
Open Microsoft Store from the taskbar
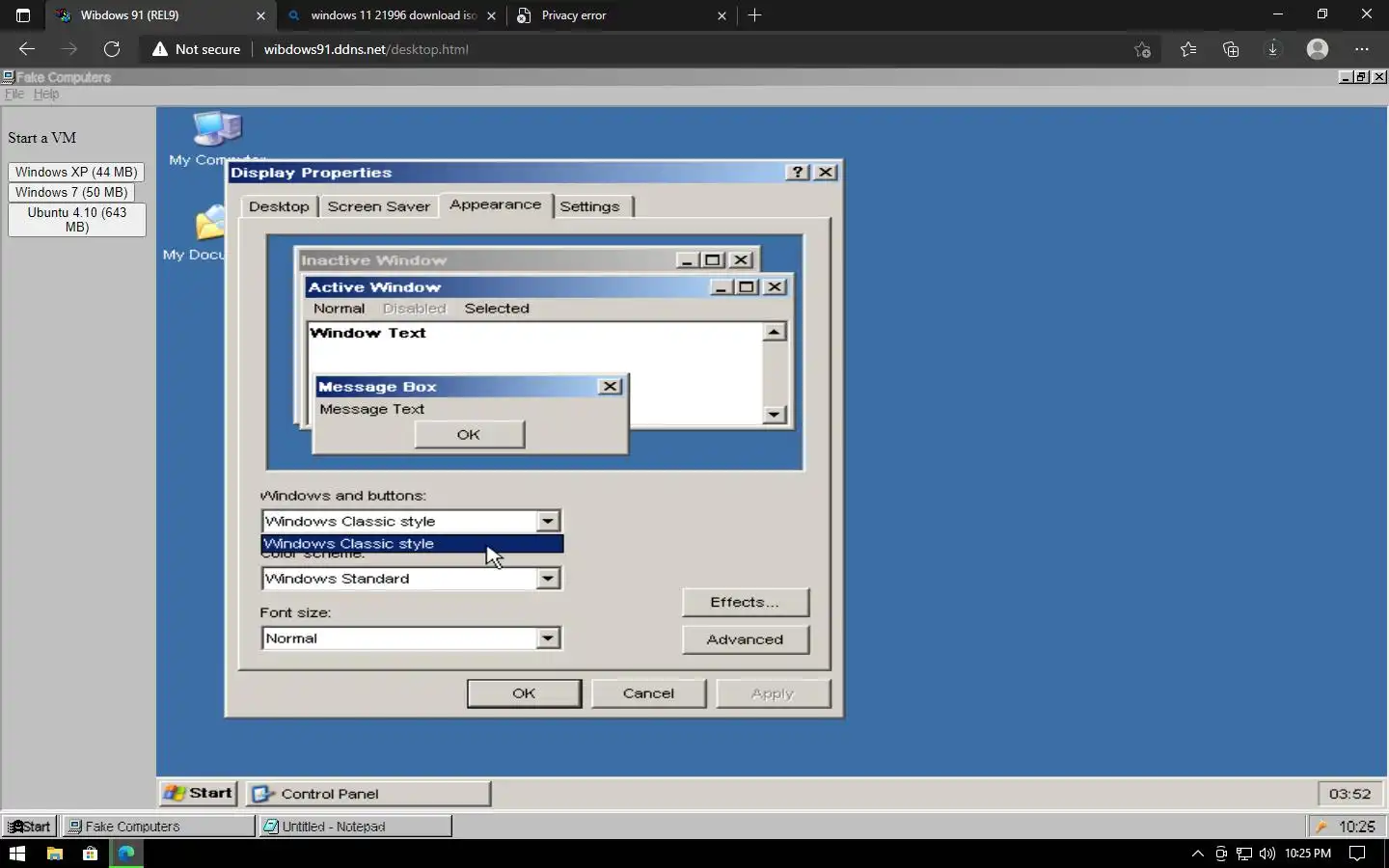point(91,854)
